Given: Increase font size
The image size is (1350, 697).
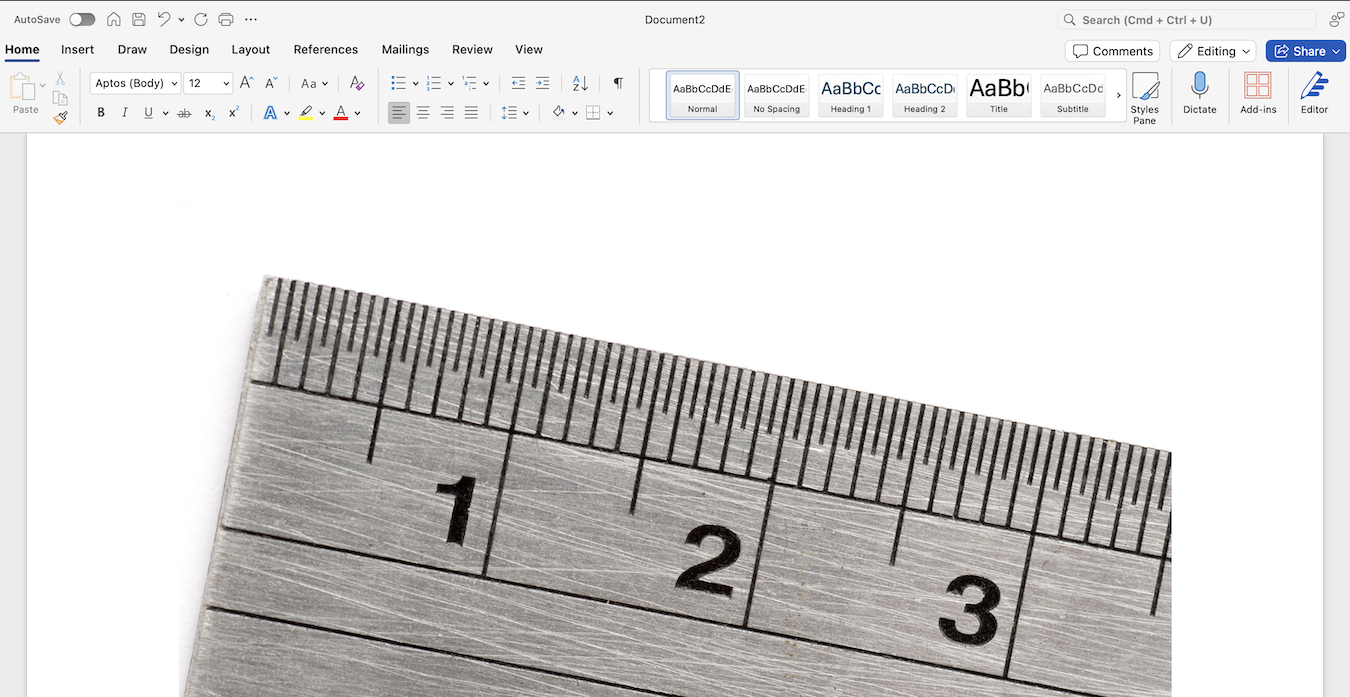Looking at the screenshot, I should (x=246, y=83).
